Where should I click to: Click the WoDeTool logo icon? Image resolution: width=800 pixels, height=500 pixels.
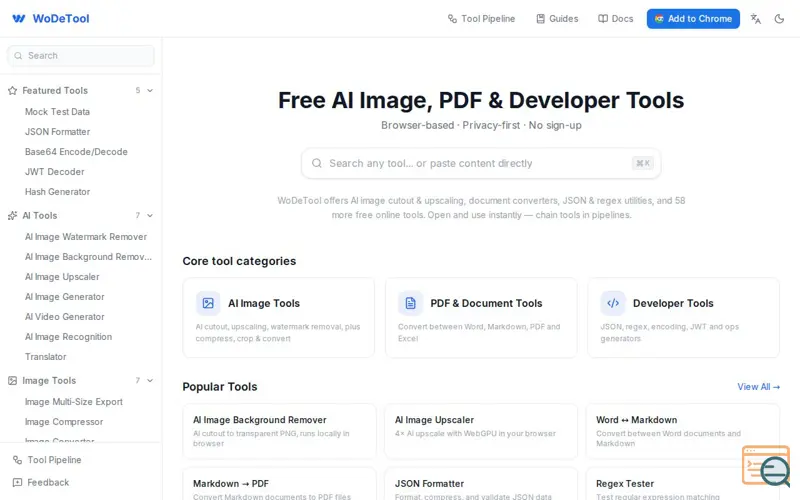pyautogui.click(x=18, y=19)
